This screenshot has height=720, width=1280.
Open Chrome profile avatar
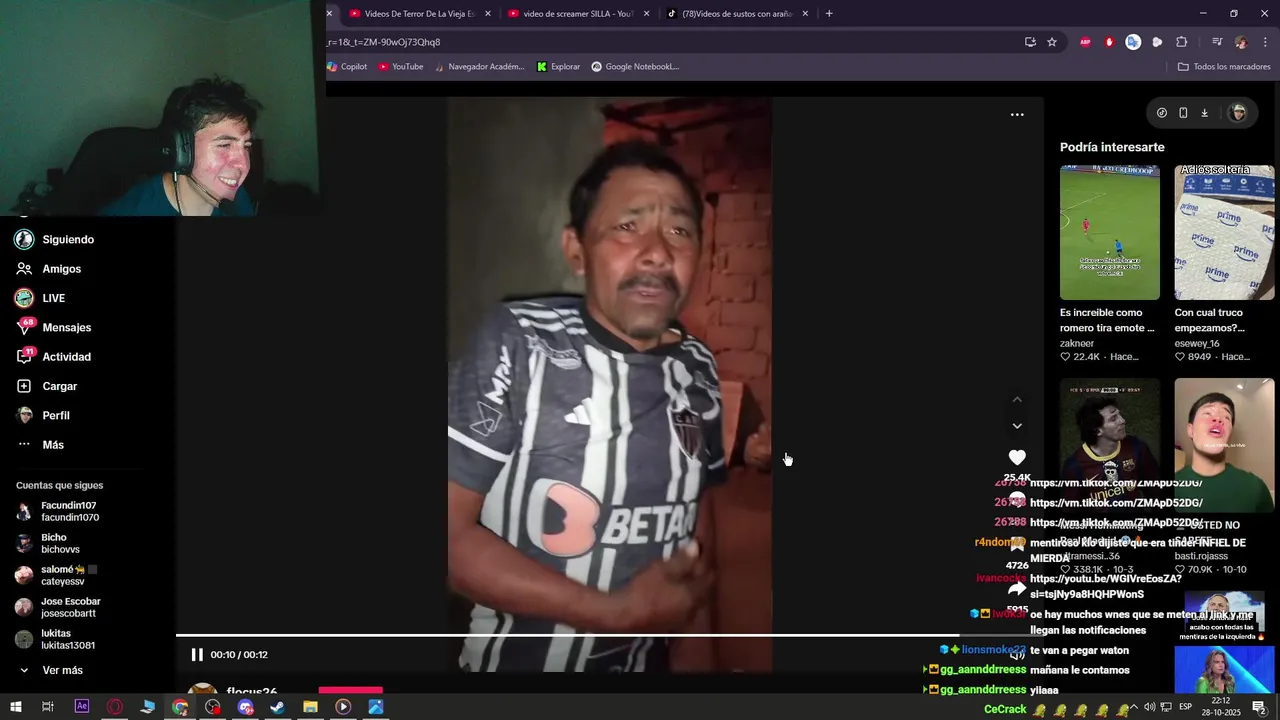pos(1241,42)
